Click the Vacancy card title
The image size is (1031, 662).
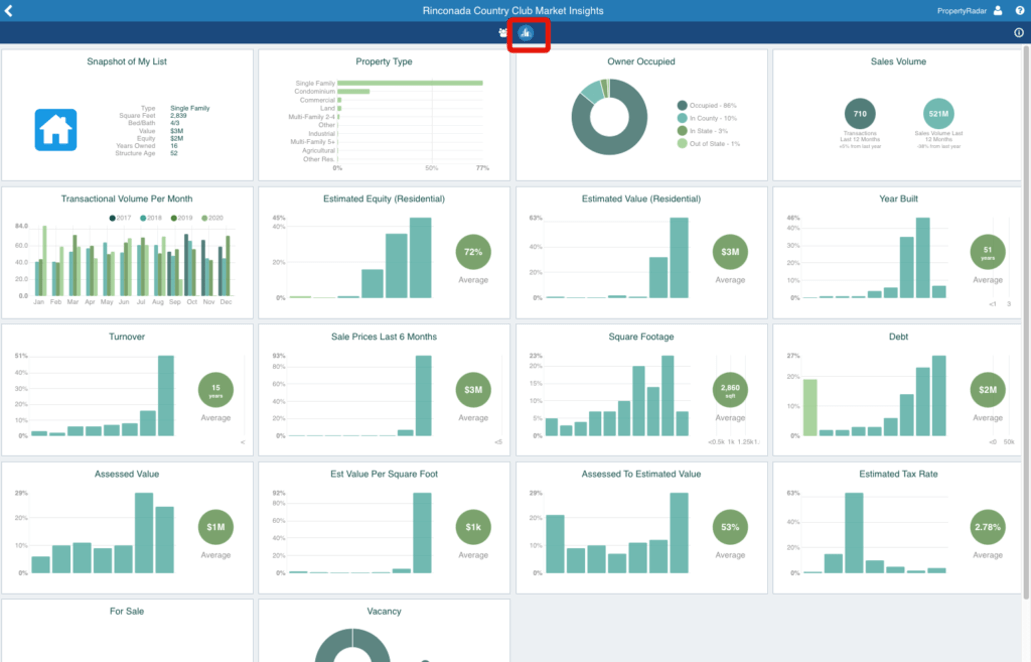(x=384, y=611)
